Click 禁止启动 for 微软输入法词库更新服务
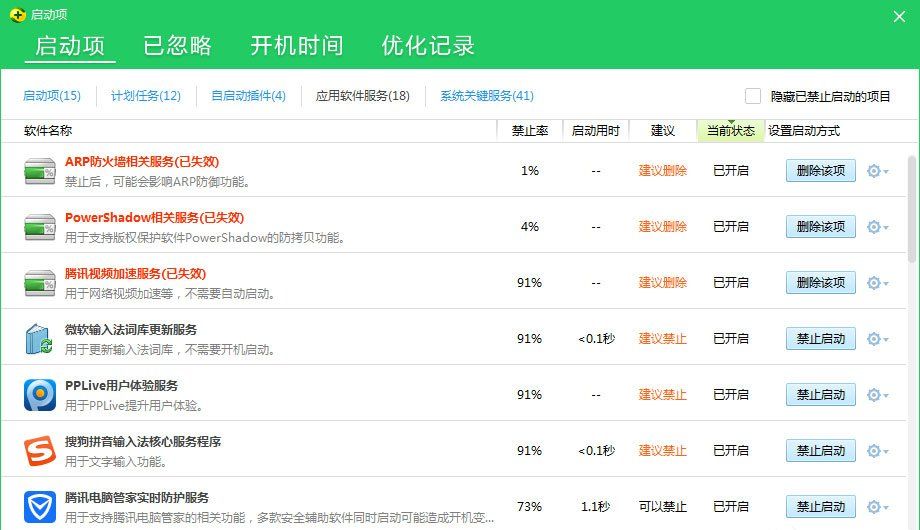 (821, 339)
